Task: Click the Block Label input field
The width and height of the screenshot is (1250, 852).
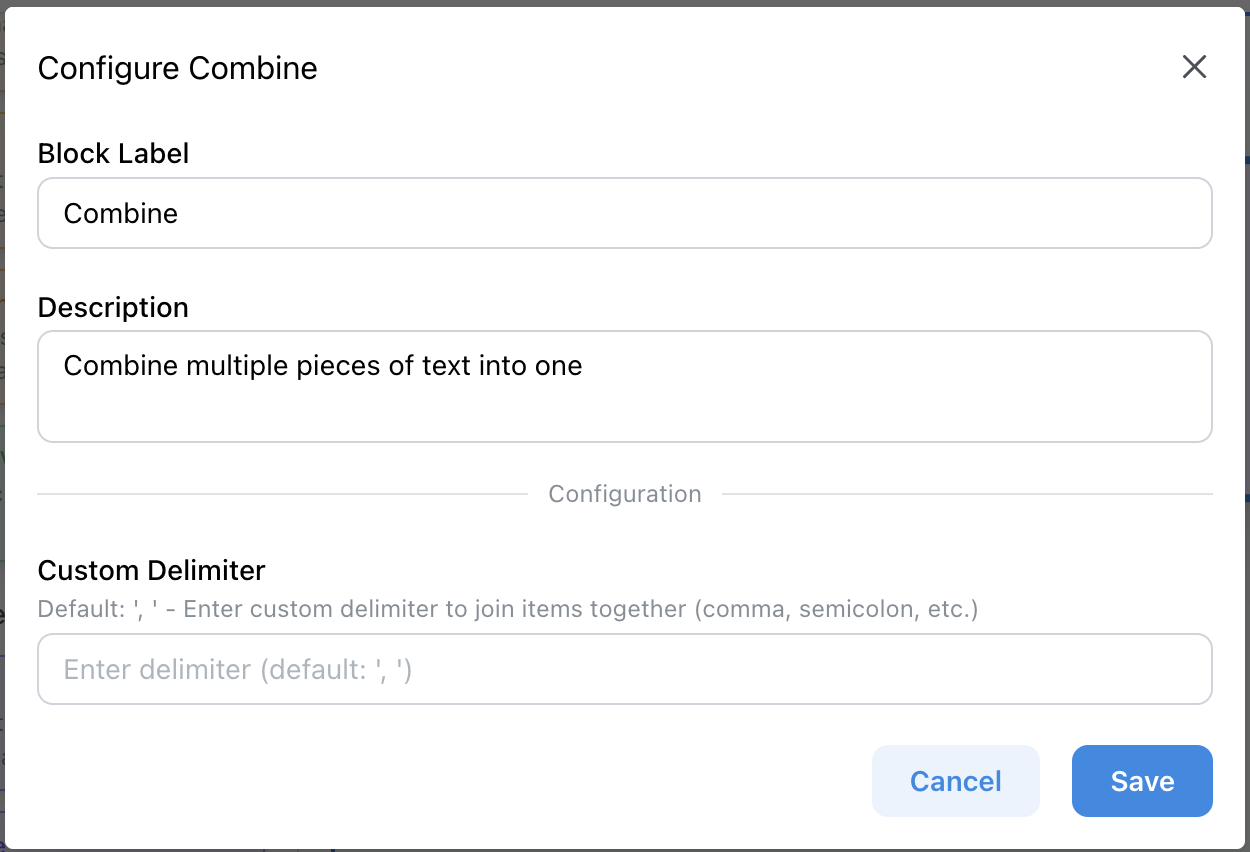Action: click(x=624, y=213)
